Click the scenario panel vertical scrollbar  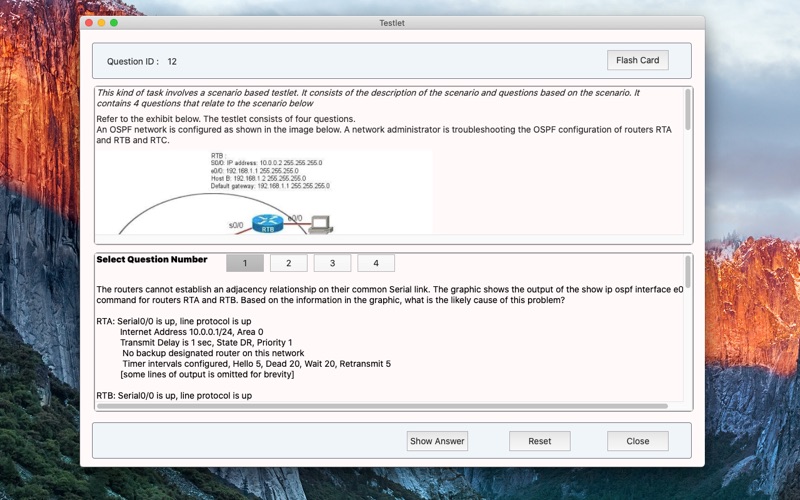click(688, 110)
